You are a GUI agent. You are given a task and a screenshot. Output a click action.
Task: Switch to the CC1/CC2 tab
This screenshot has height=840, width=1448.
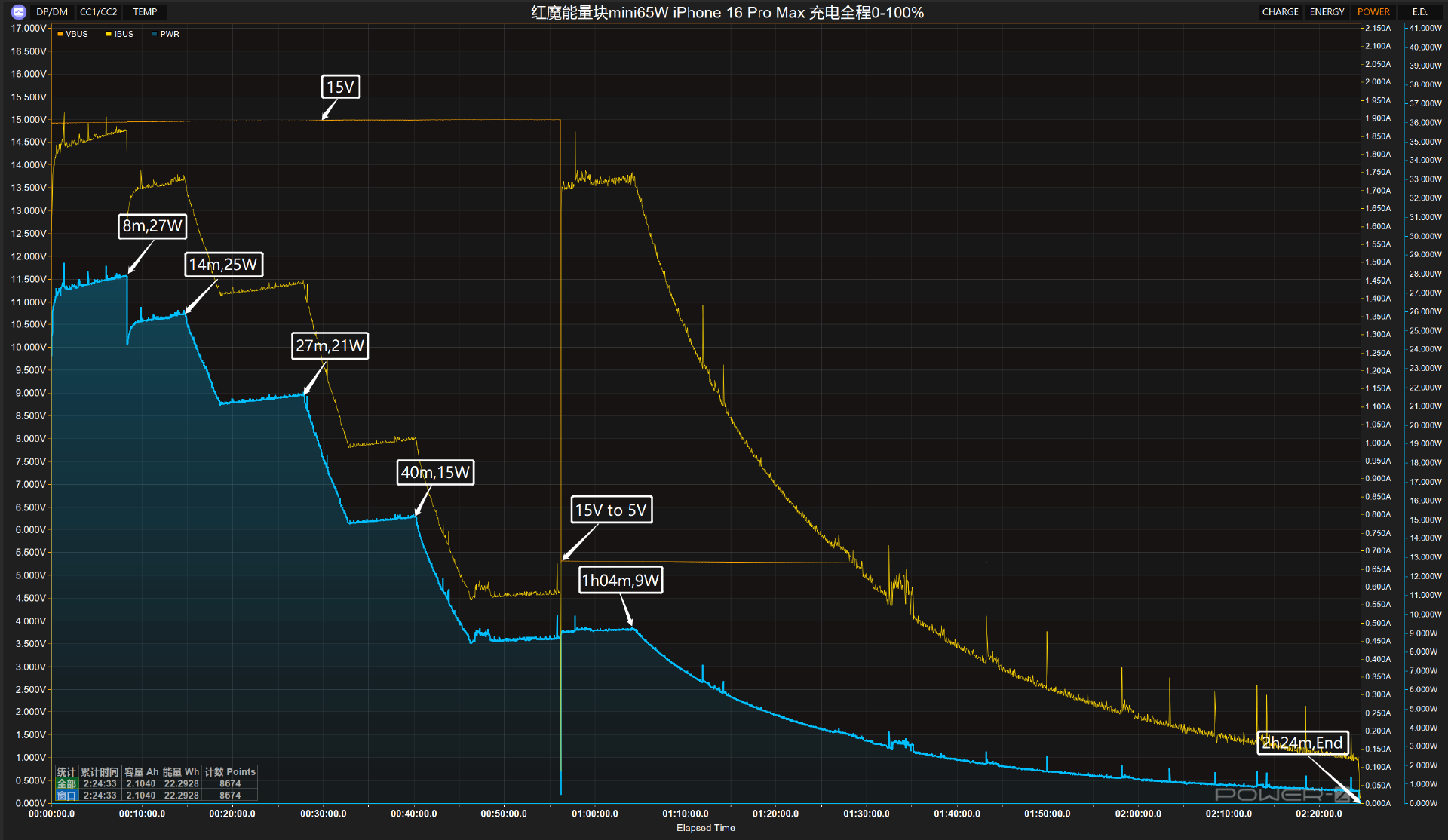(99, 12)
